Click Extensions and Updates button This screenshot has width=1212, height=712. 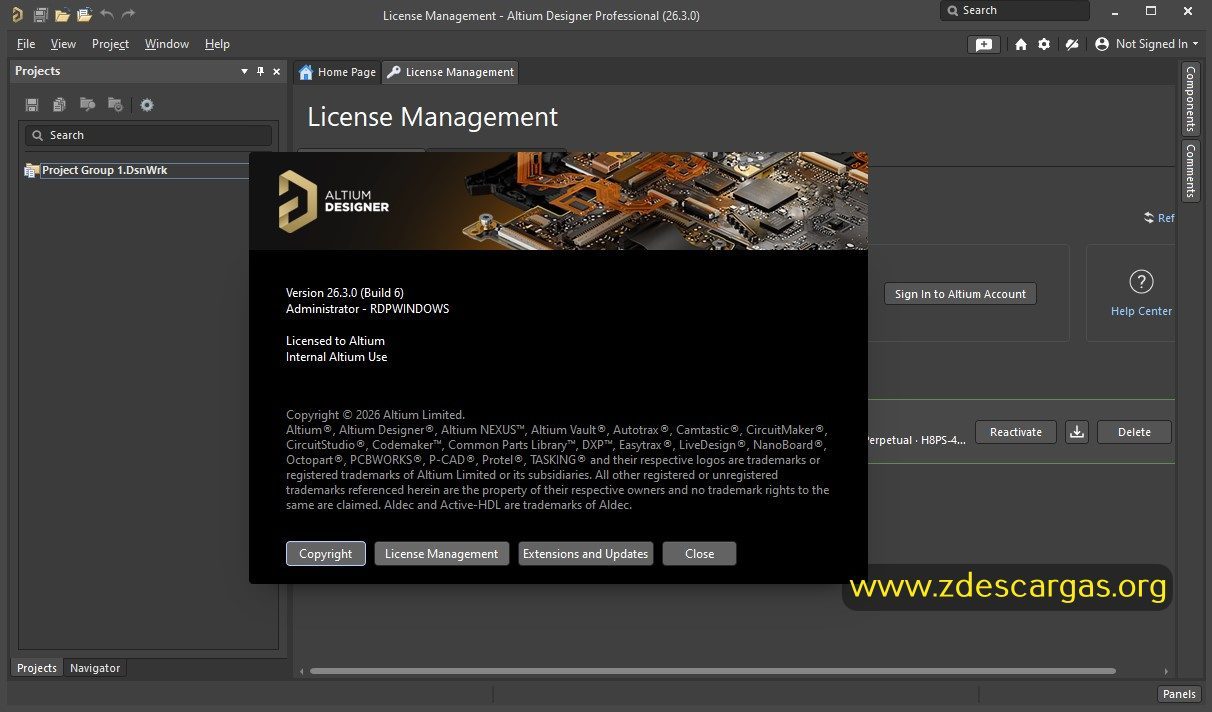click(586, 554)
